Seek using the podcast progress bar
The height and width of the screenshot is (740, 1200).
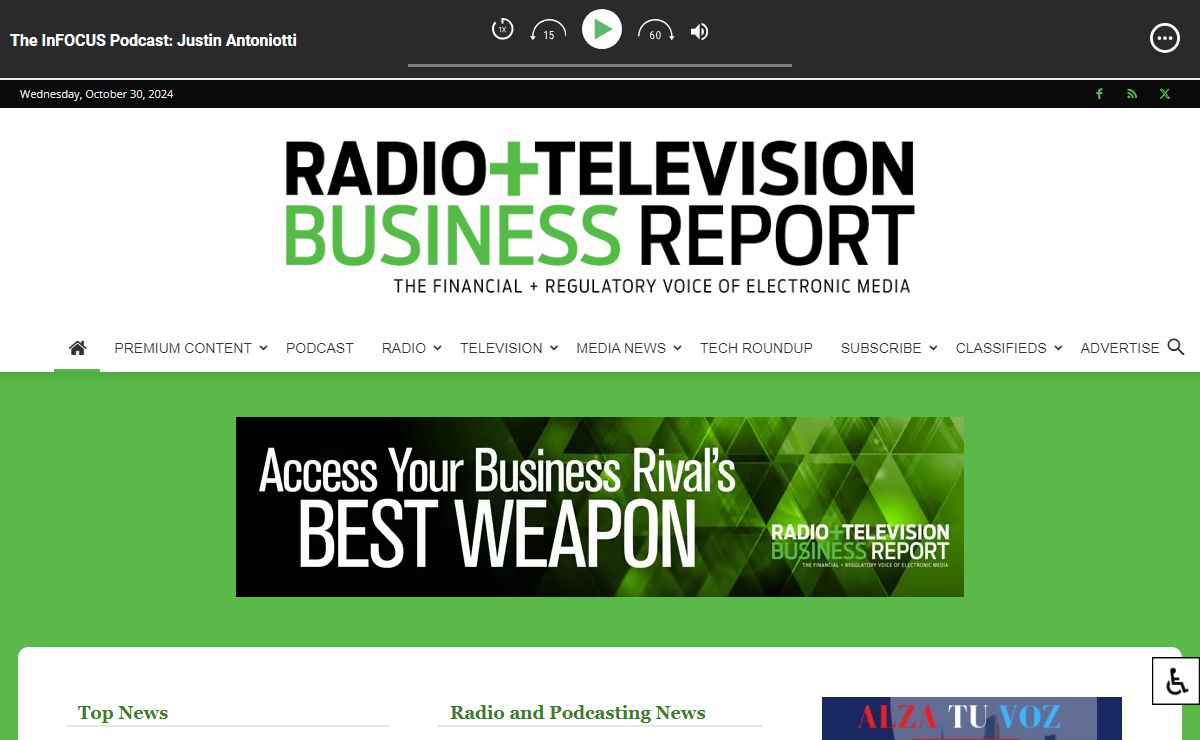pyautogui.click(x=600, y=66)
